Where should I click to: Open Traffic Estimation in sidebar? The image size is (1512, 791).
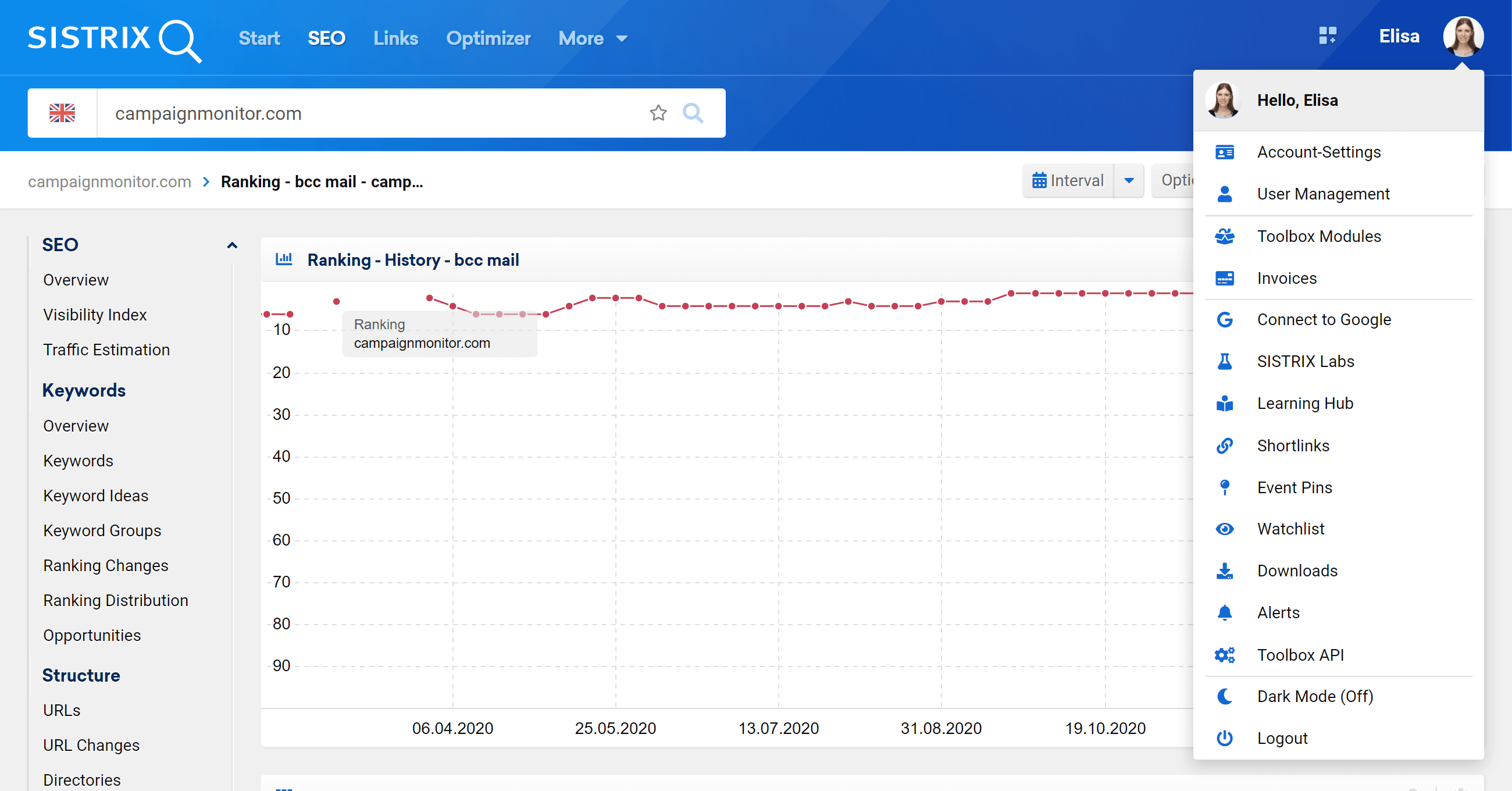point(107,350)
